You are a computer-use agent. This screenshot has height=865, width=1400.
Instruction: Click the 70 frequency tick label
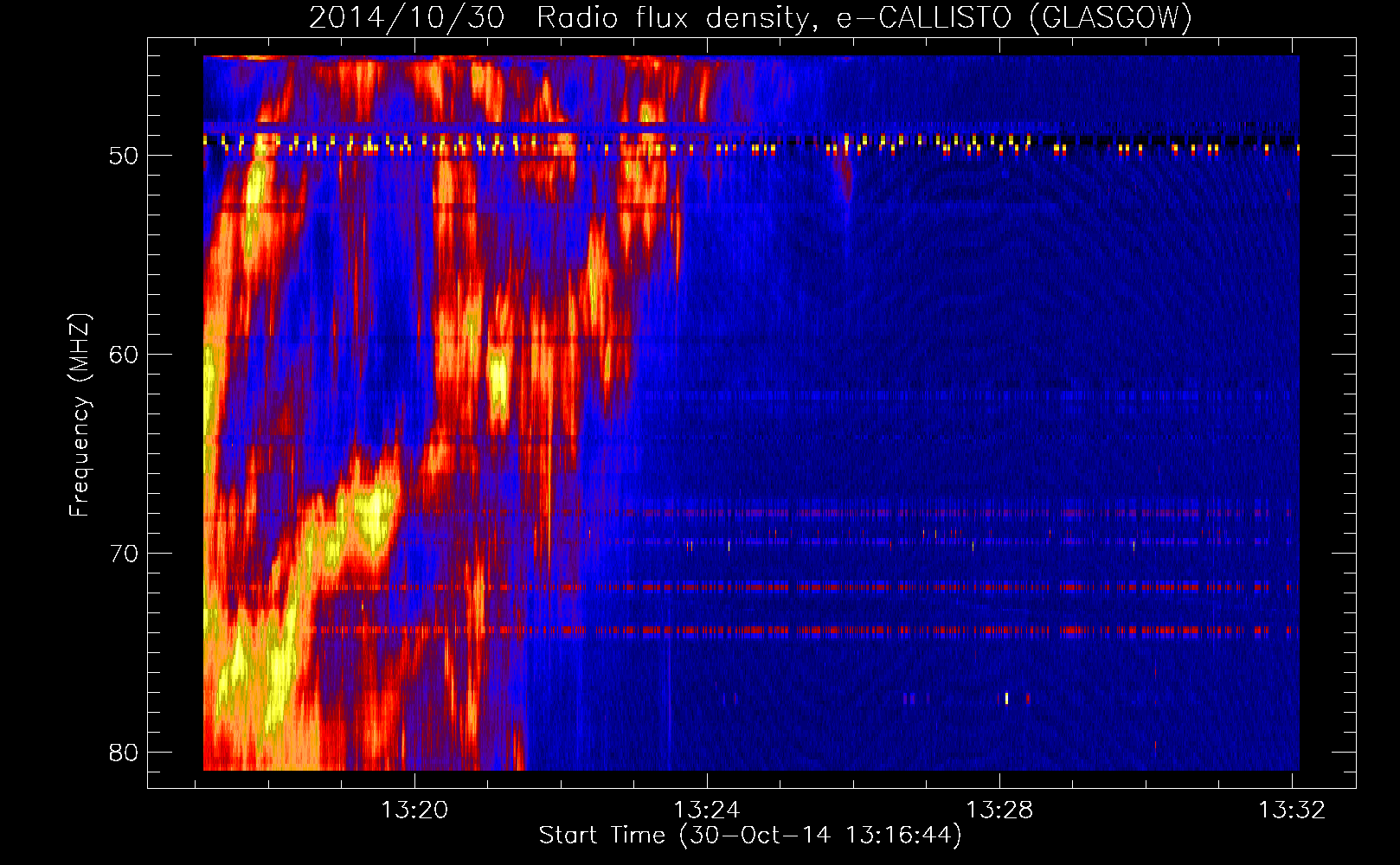124,554
